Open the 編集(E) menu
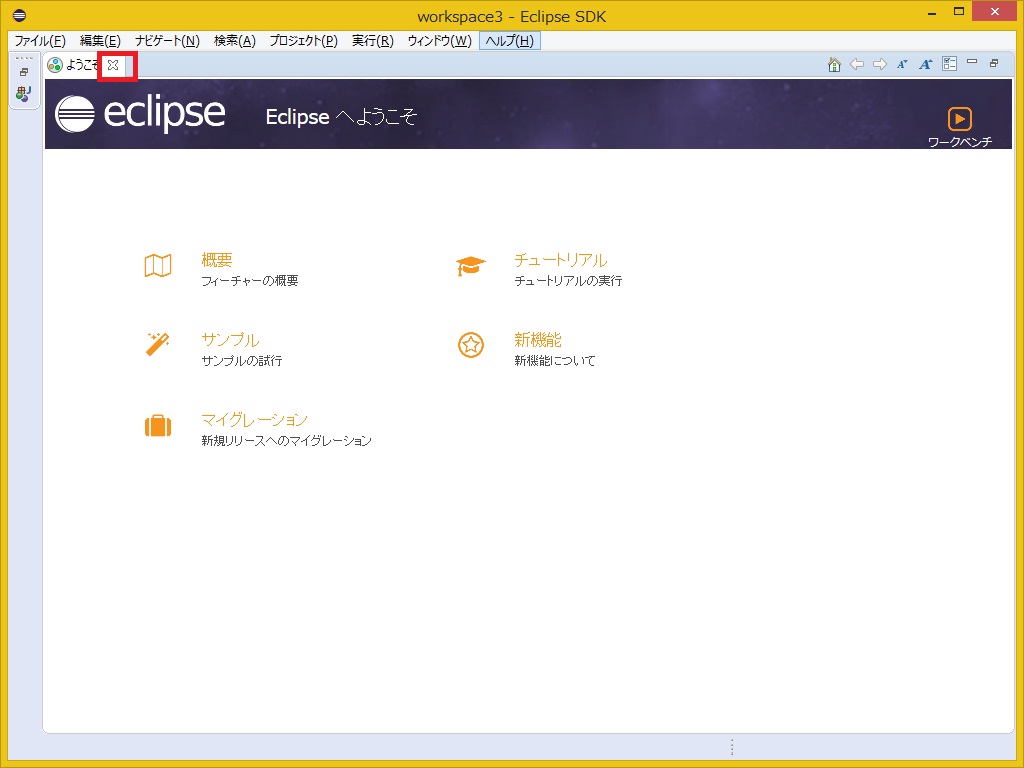The width and height of the screenshot is (1024, 768). [x=100, y=41]
